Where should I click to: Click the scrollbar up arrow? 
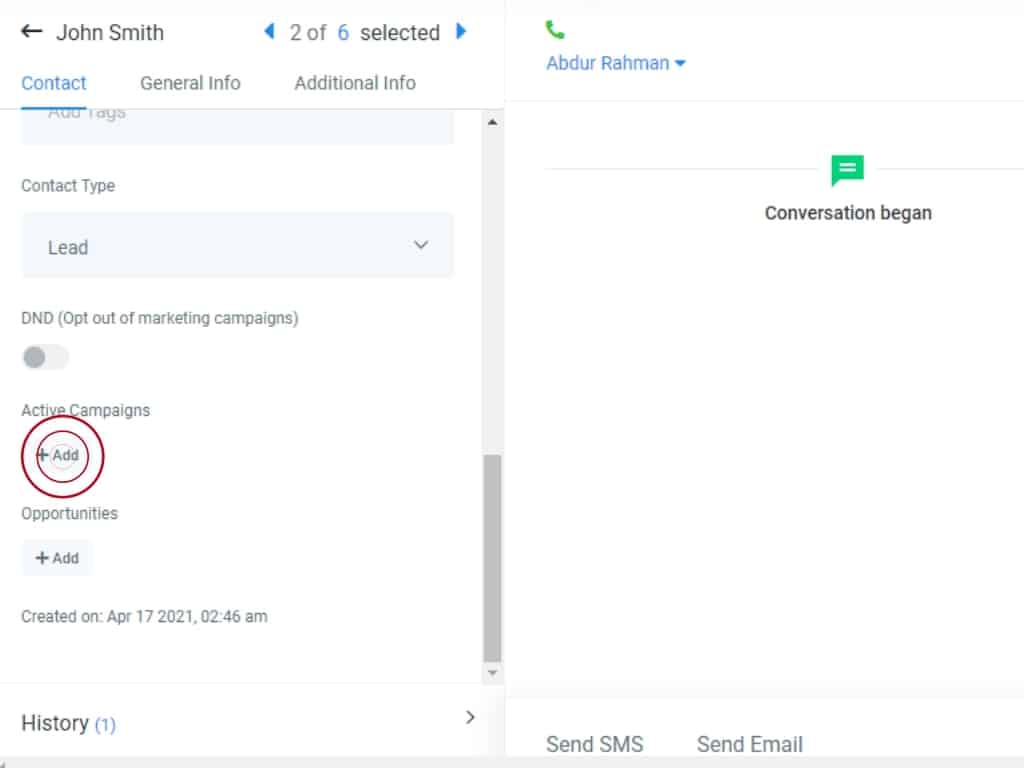point(491,122)
